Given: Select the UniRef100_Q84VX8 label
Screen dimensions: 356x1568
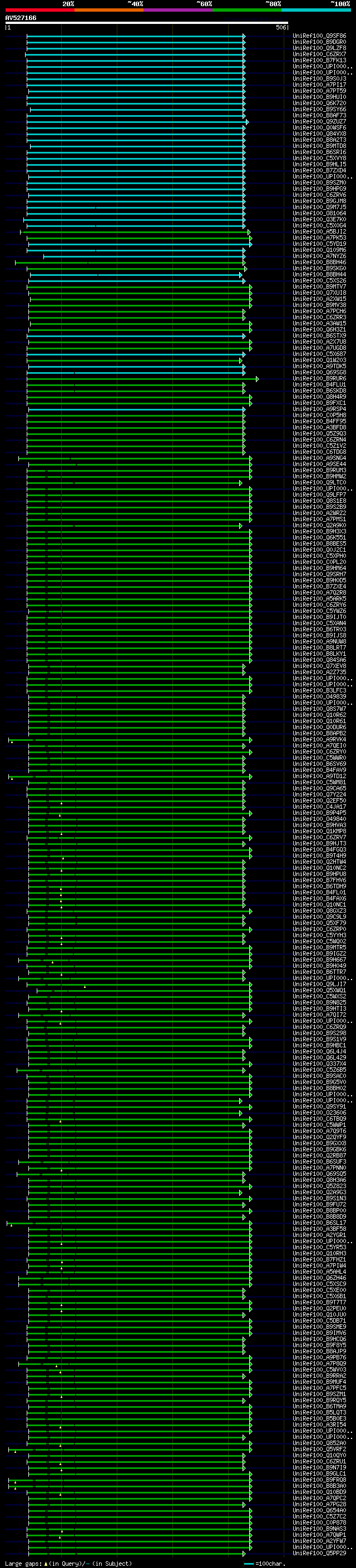Looking at the screenshot, I should [319, 133].
